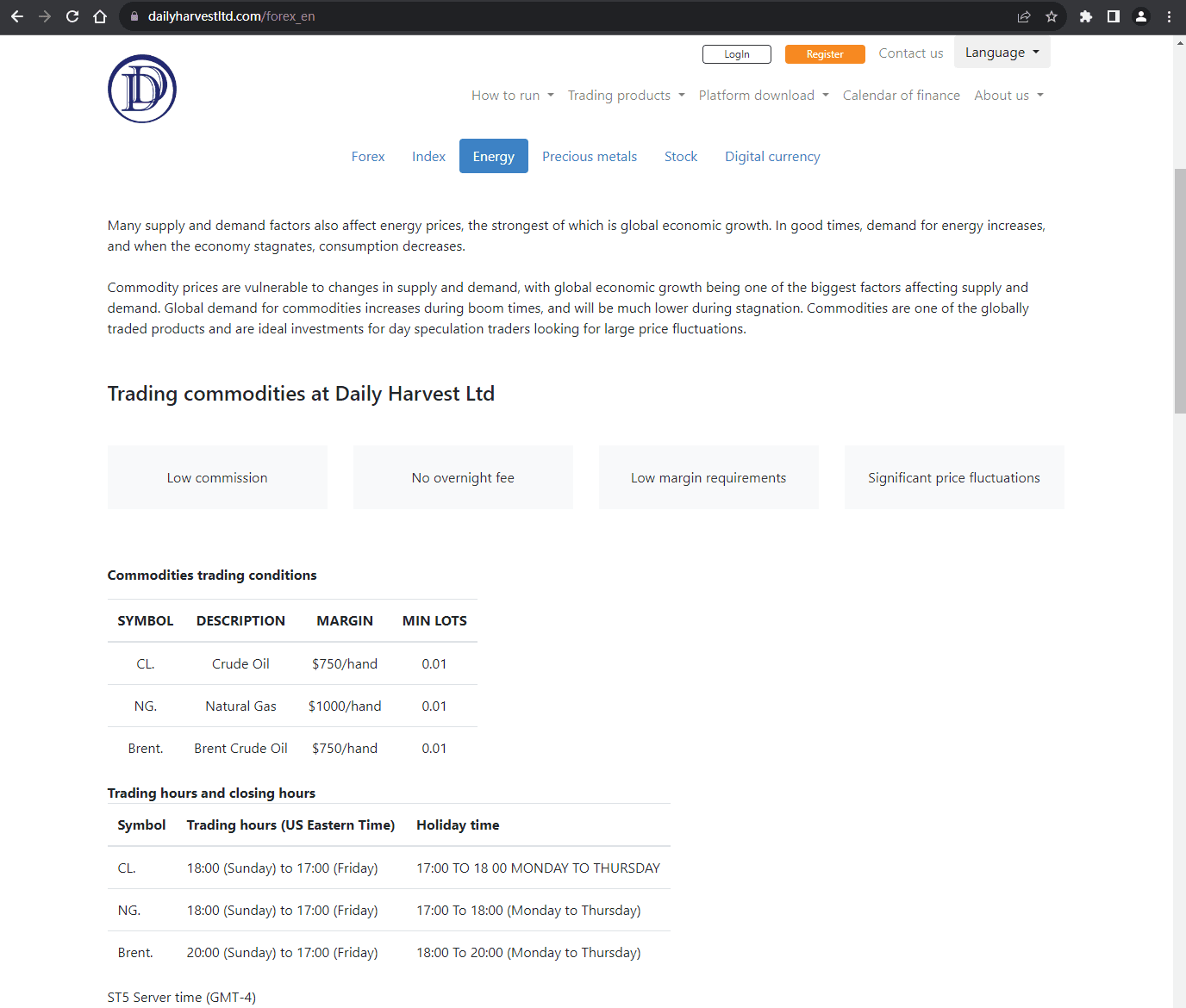Expand the Platform download menu
1186x1008 pixels.
tap(764, 96)
